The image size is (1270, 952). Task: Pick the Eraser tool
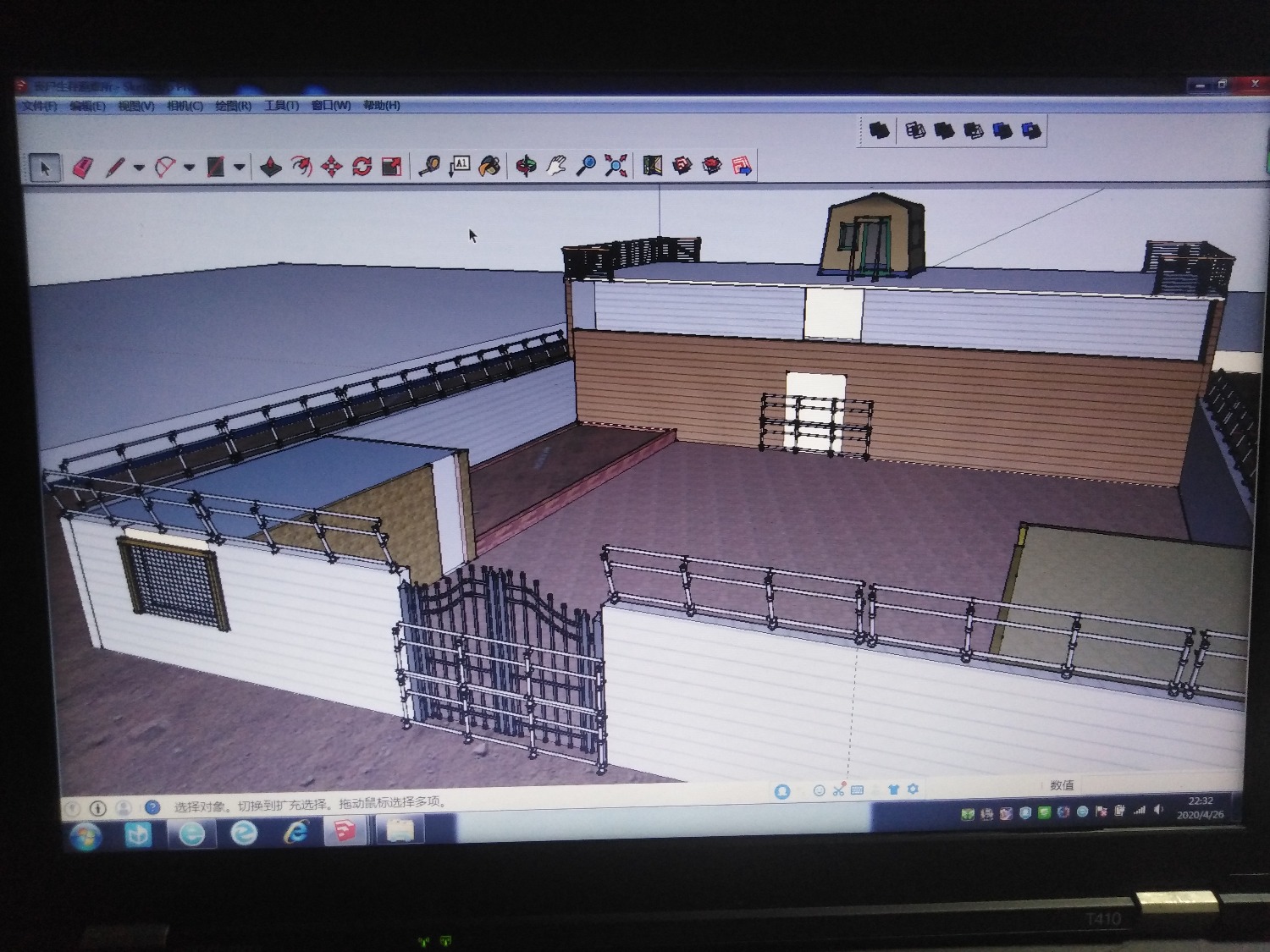click(x=81, y=168)
